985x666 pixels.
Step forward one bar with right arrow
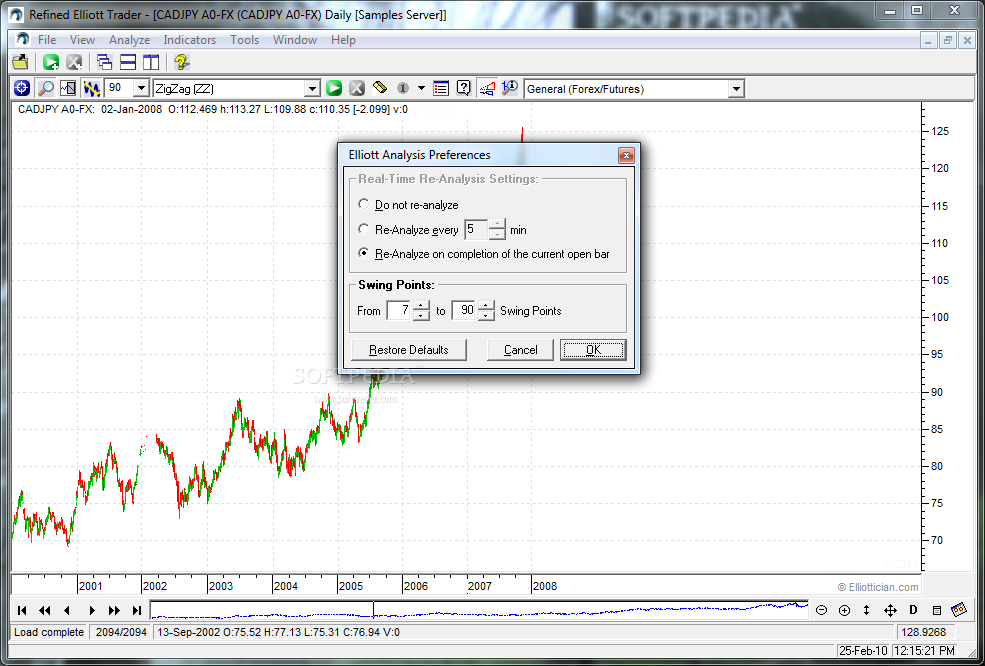click(x=92, y=610)
